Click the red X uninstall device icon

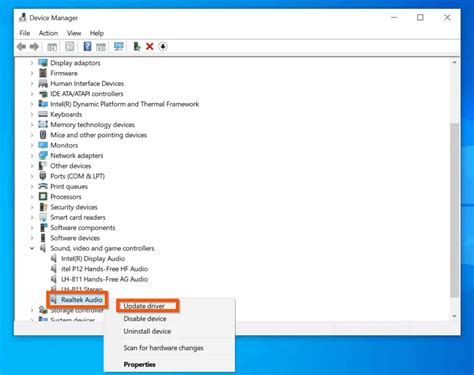[150, 47]
